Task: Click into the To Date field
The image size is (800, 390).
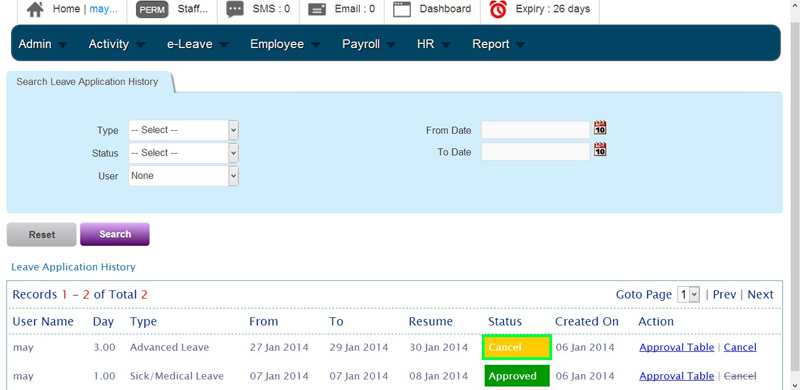Action: 535,152
